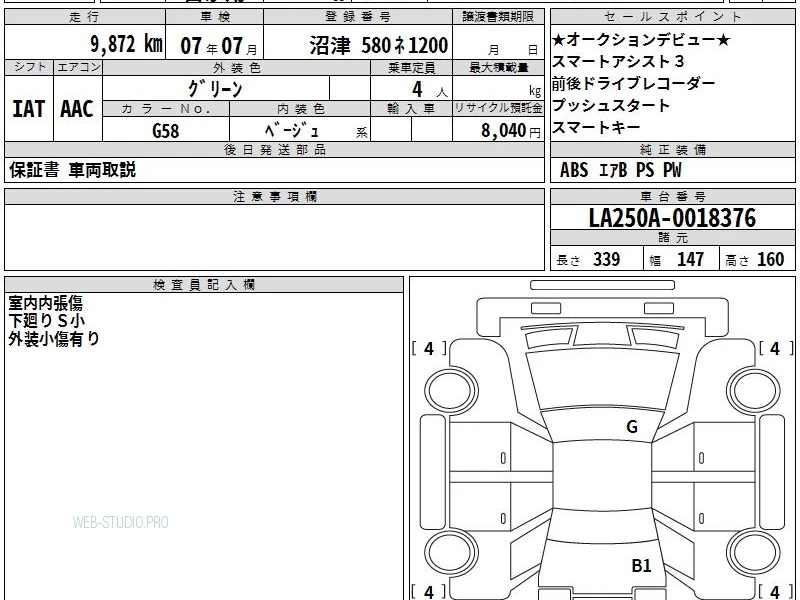Select the 07年07月 inspection date
This screenshot has height=600, width=800.
click(219, 46)
